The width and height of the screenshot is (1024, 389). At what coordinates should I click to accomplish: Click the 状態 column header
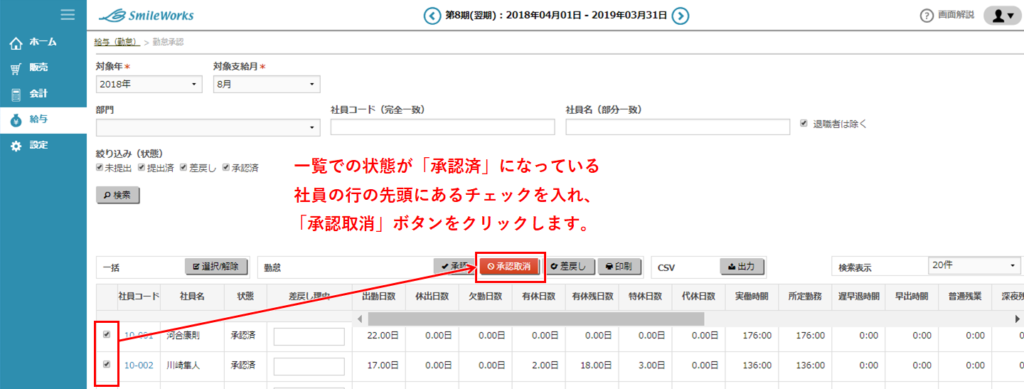pyautogui.click(x=246, y=296)
